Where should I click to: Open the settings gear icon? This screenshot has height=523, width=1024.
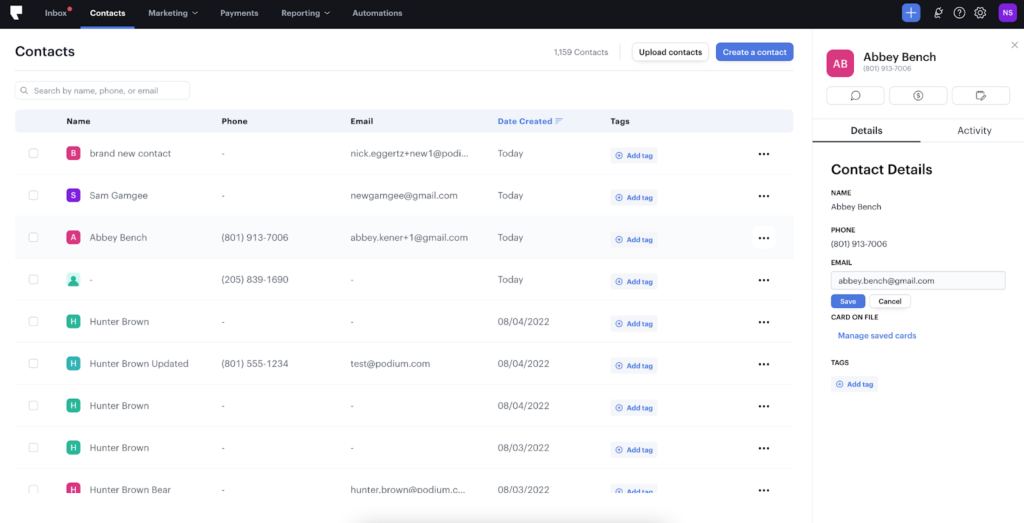(980, 13)
